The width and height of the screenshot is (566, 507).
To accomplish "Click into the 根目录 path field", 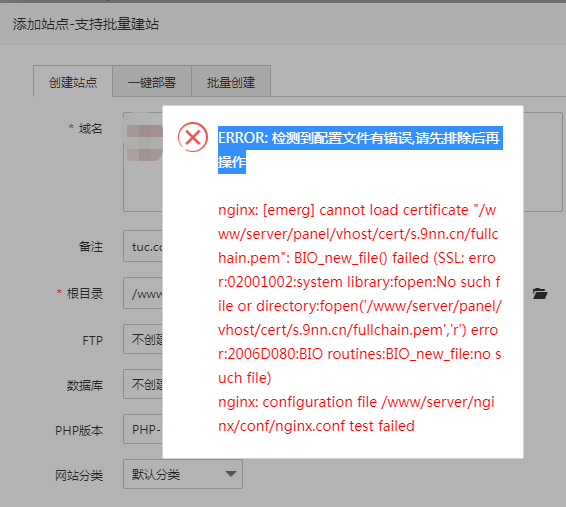I will [x=143, y=293].
